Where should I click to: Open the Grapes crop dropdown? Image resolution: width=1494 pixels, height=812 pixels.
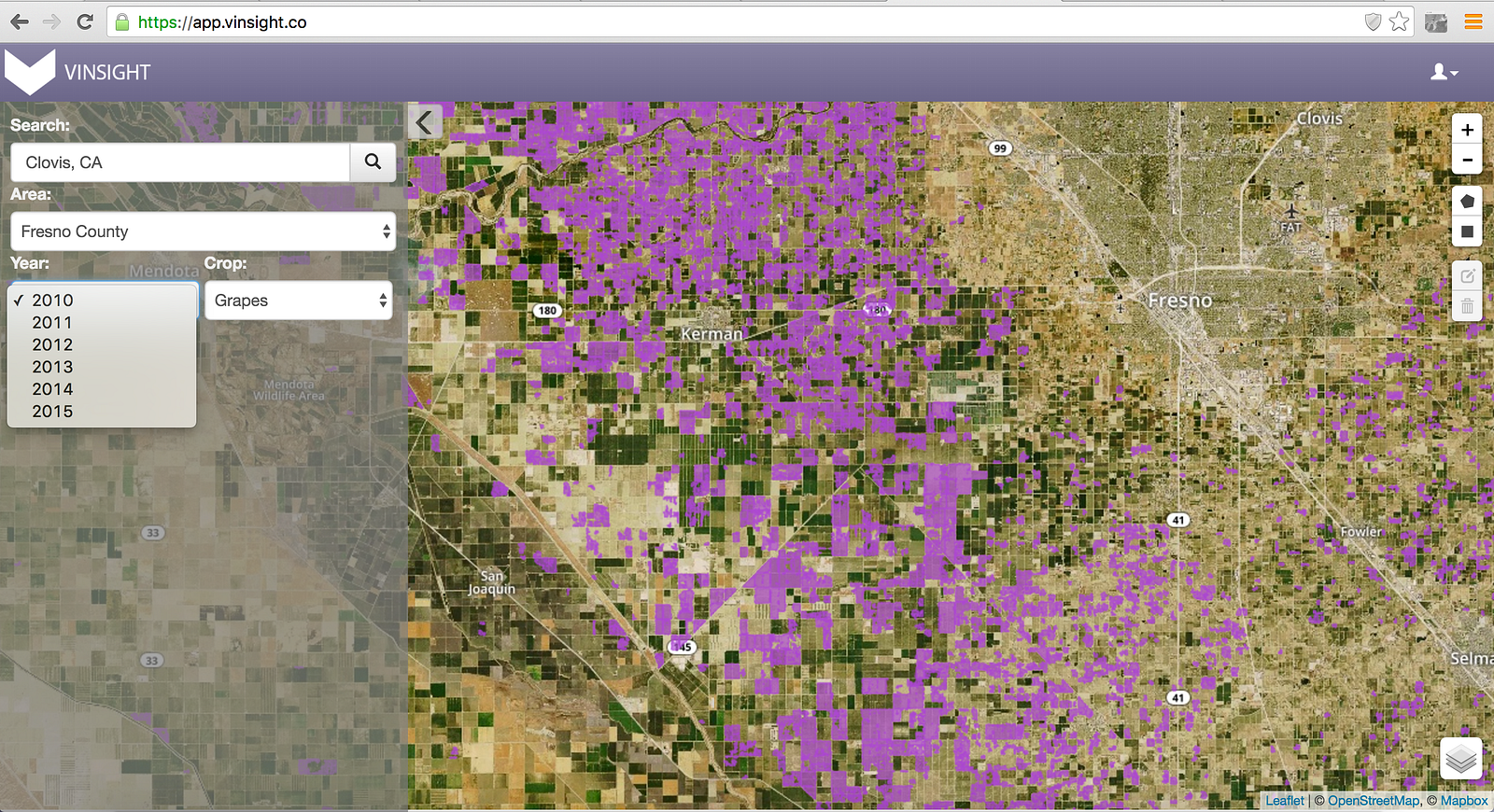pos(299,301)
